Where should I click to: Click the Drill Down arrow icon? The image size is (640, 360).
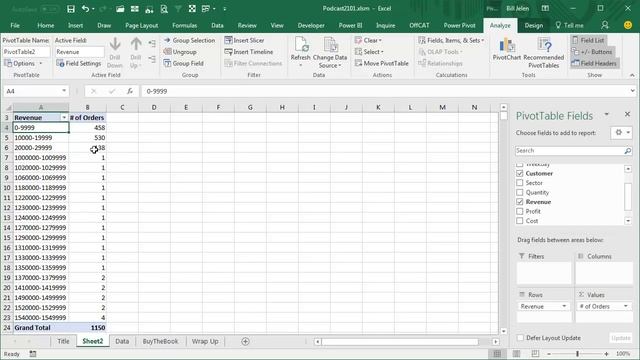tap(115, 44)
